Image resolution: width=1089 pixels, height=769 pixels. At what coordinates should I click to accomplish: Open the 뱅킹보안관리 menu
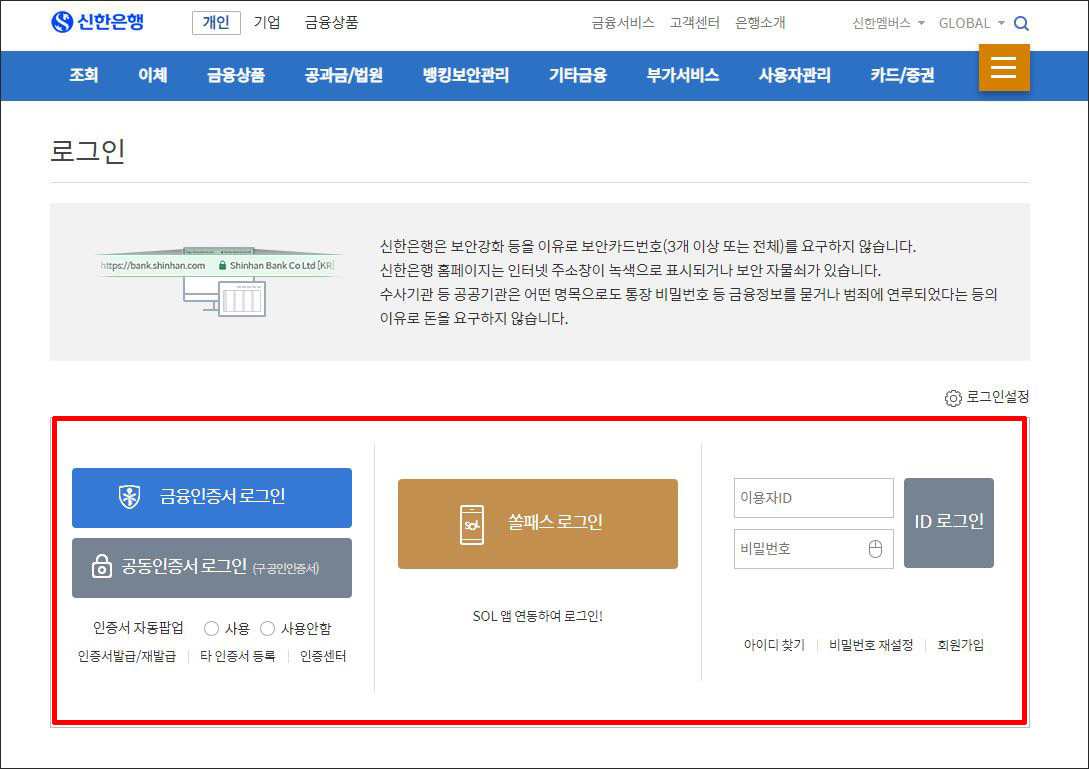coord(466,74)
